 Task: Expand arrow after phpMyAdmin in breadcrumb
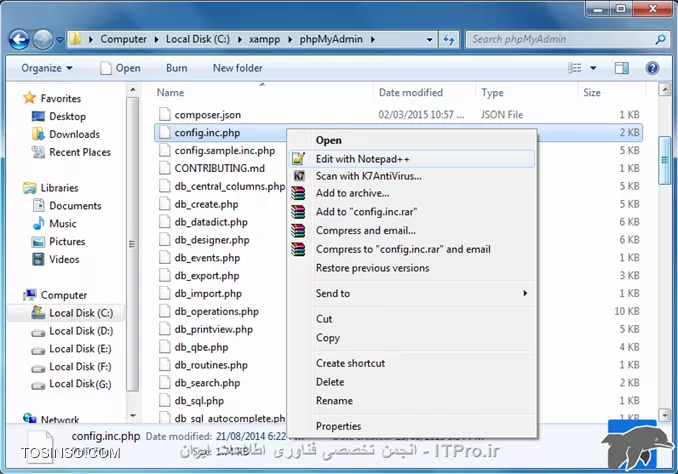[x=373, y=39]
